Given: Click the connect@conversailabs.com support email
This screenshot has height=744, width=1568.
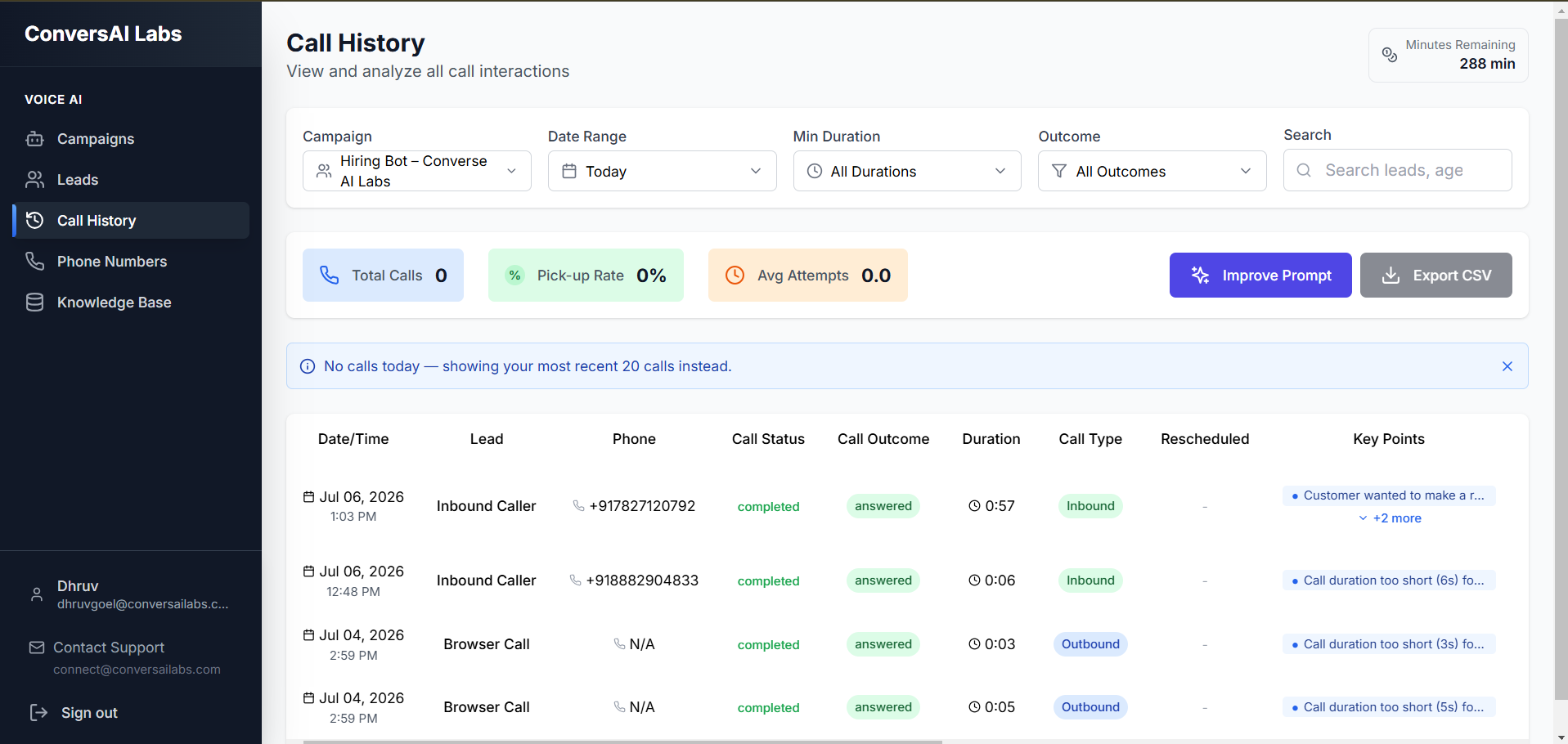Looking at the screenshot, I should click(x=137, y=670).
